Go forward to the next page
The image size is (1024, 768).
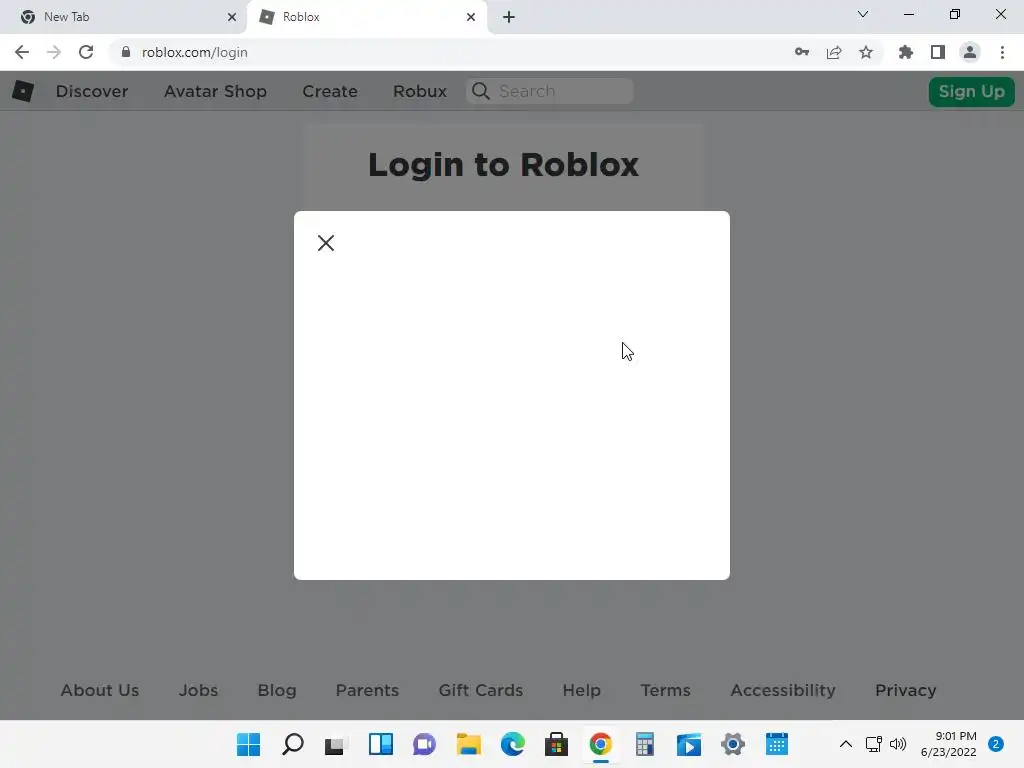click(54, 52)
